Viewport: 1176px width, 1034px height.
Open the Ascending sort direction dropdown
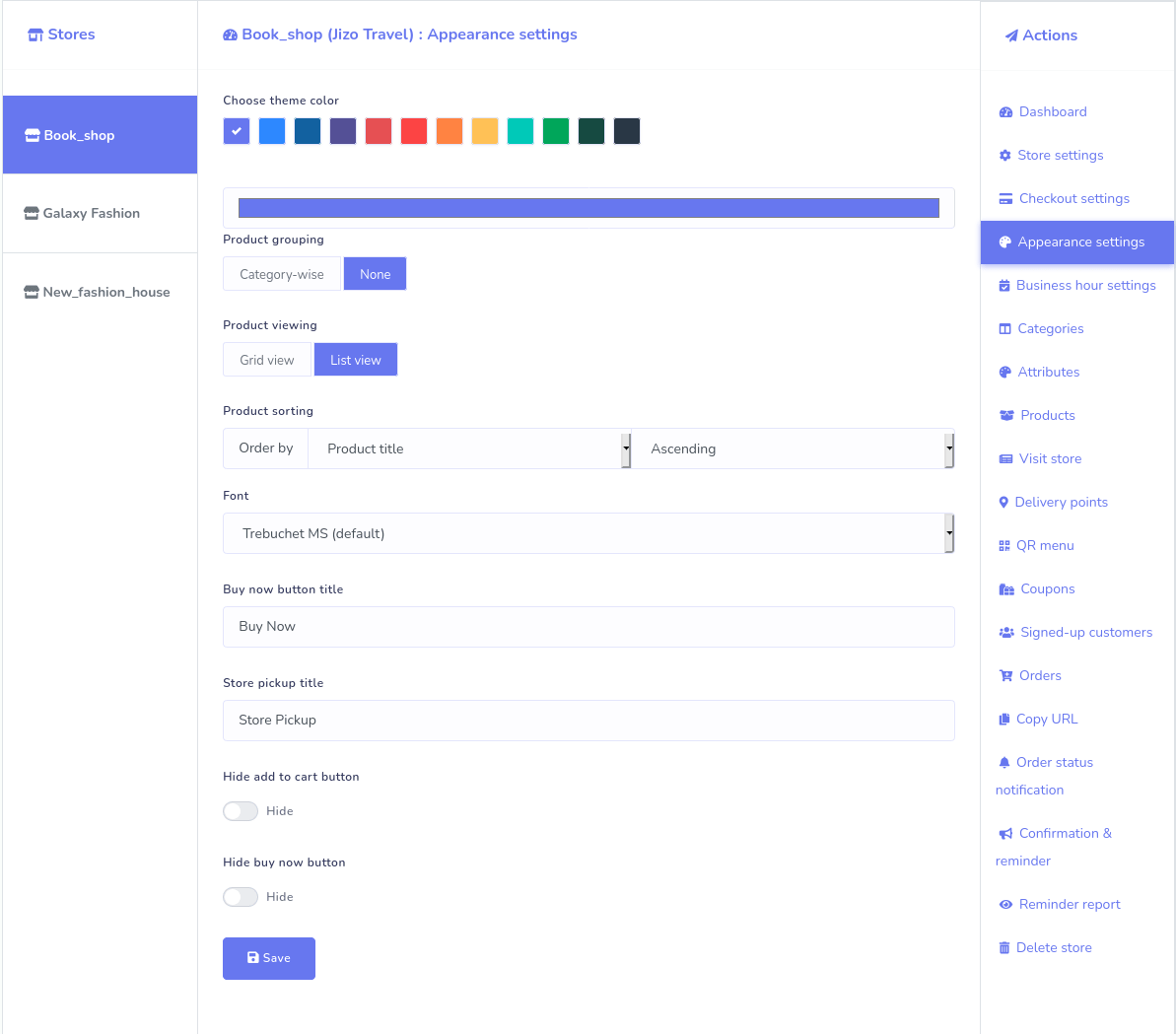pos(793,449)
